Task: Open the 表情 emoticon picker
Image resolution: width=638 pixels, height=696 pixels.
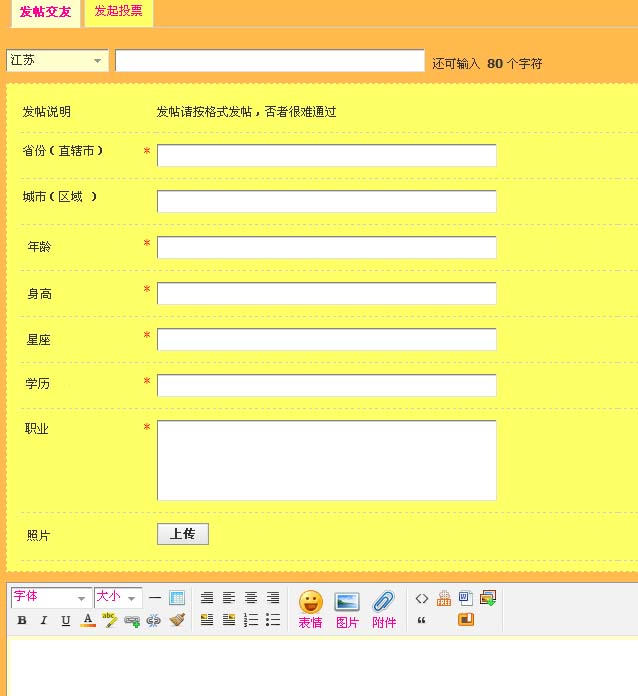Action: 310,609
